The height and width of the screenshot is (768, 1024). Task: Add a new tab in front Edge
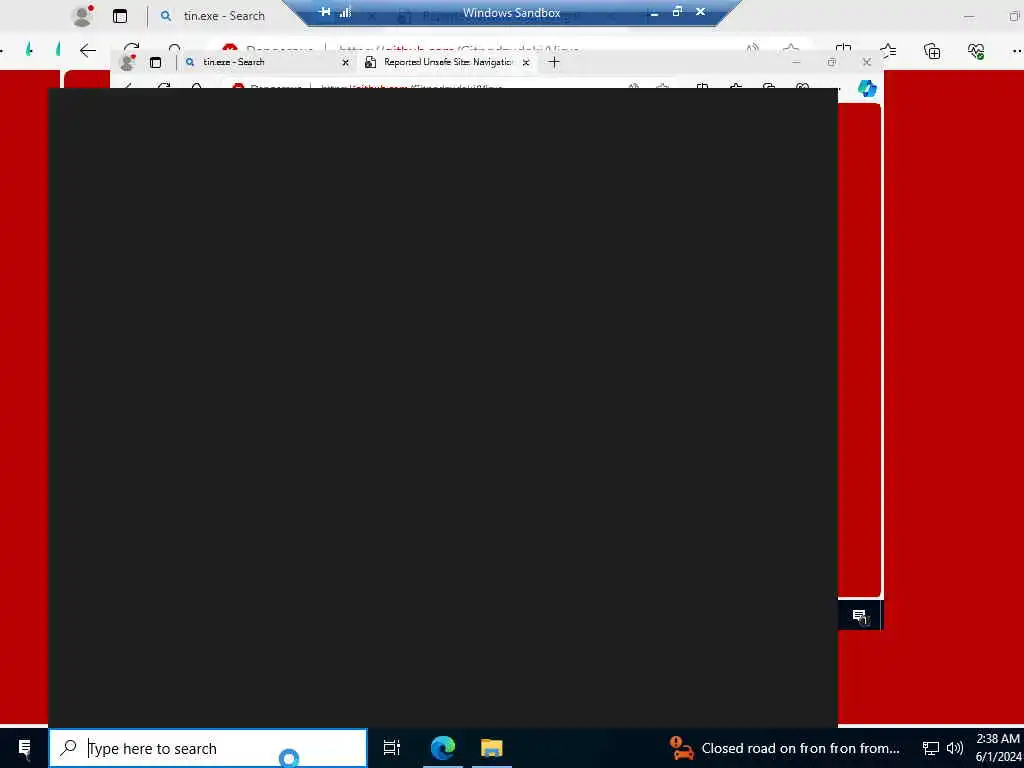click(x=554, y=62)
